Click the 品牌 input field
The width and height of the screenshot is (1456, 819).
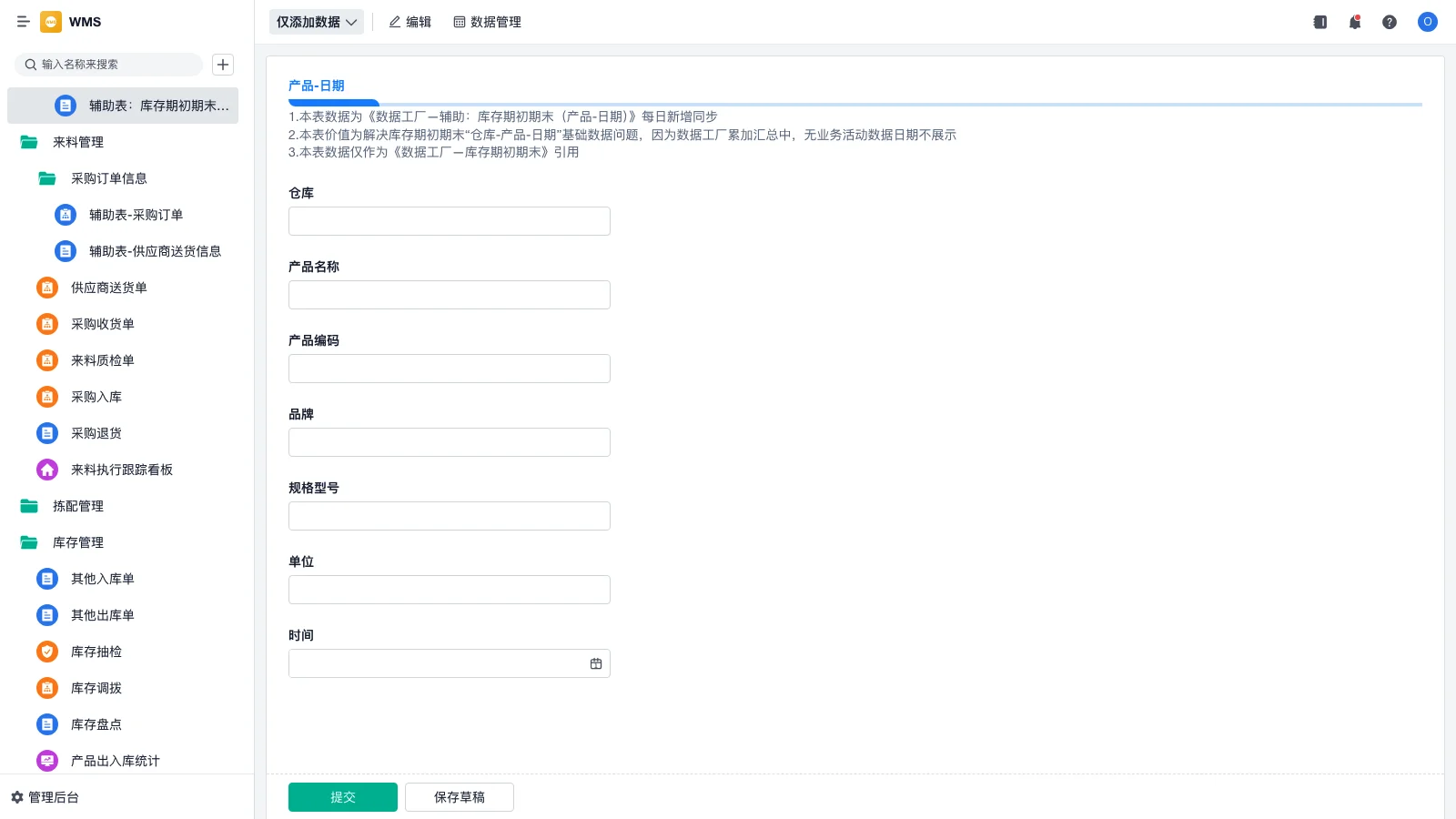pyautogui.click(x=450, y=442)
